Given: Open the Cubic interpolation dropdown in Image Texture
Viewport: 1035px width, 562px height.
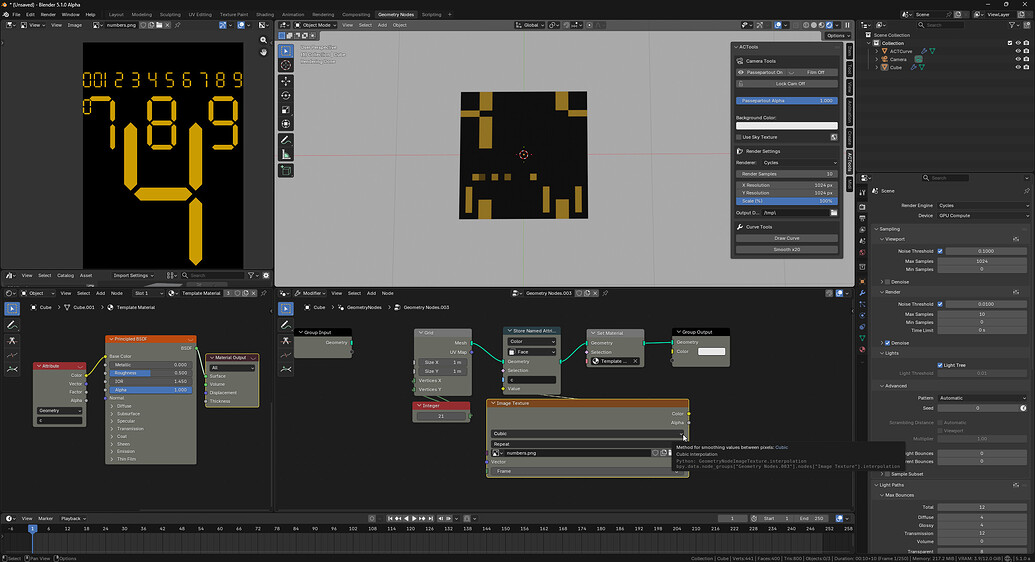Looking at the screenshot, I should point(587,434).
